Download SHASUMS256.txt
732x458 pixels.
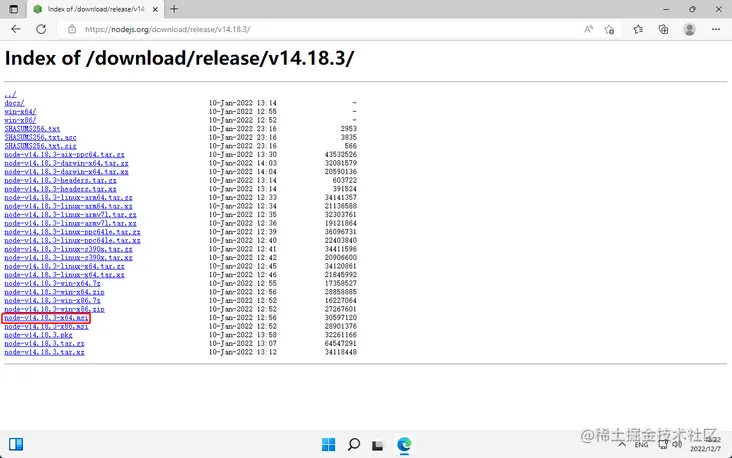(32, 129)
